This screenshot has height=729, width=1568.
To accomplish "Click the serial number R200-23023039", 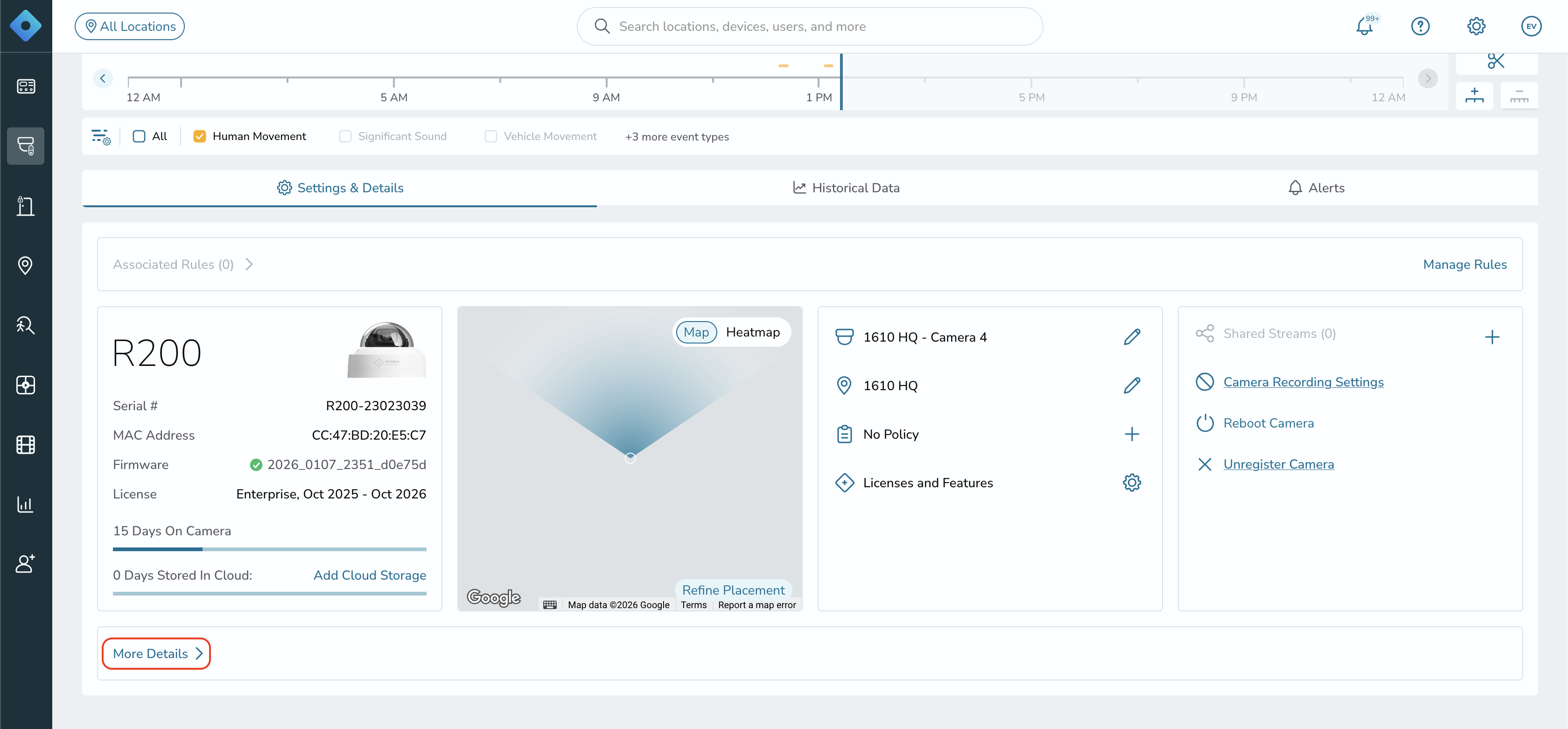I will pyautogui.click(x=376, y=406).
